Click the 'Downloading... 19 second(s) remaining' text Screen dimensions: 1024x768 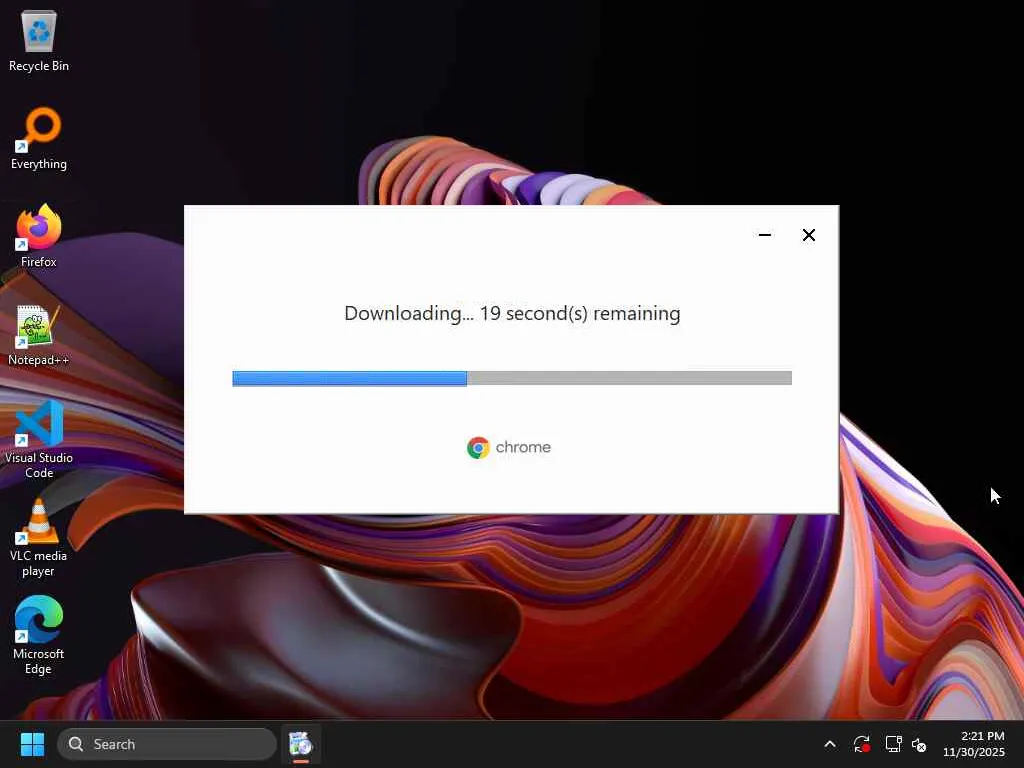[x=512, y=313]
